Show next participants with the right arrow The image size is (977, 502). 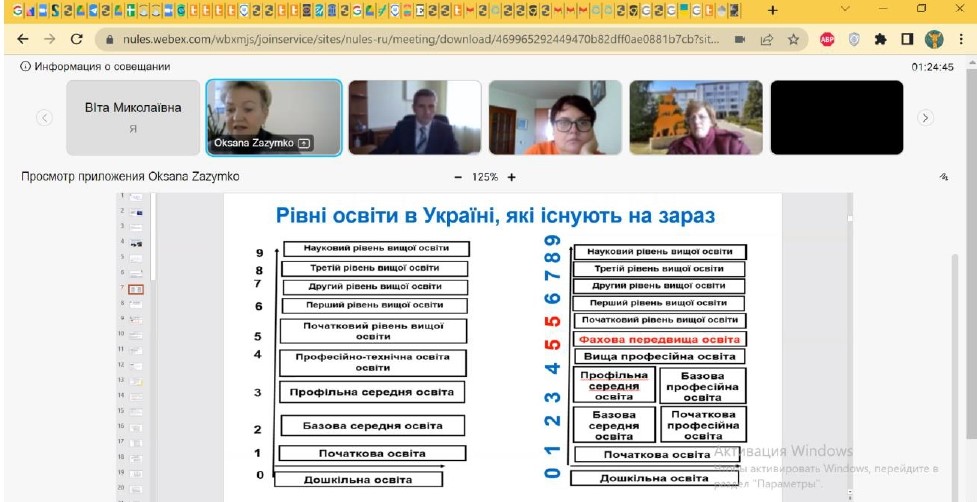(x=925, y=117)
